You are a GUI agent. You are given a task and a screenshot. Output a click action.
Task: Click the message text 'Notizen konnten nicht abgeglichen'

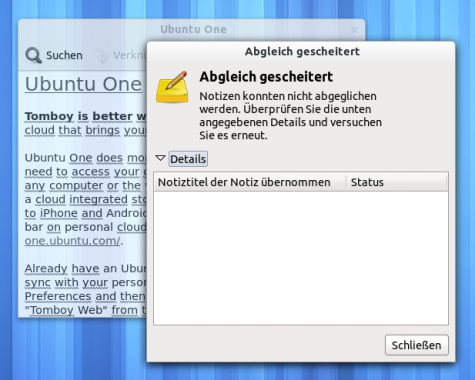click(288, 96)
